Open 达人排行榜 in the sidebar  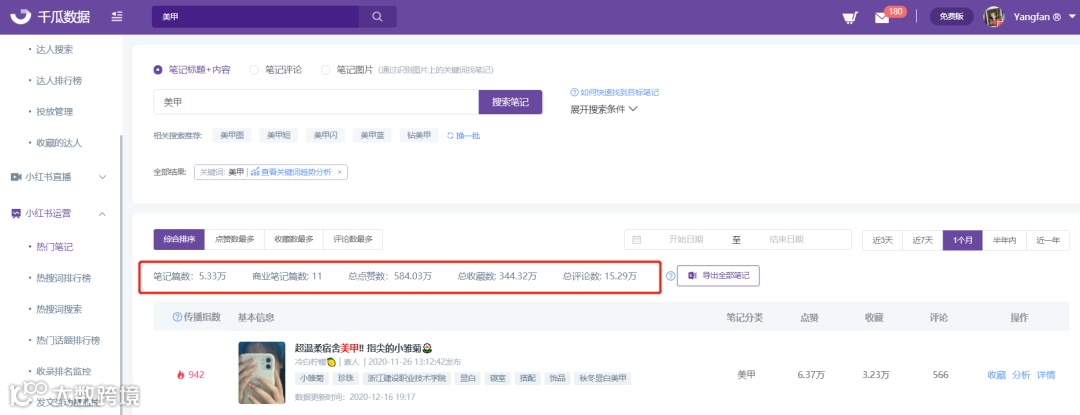(59, 81)
